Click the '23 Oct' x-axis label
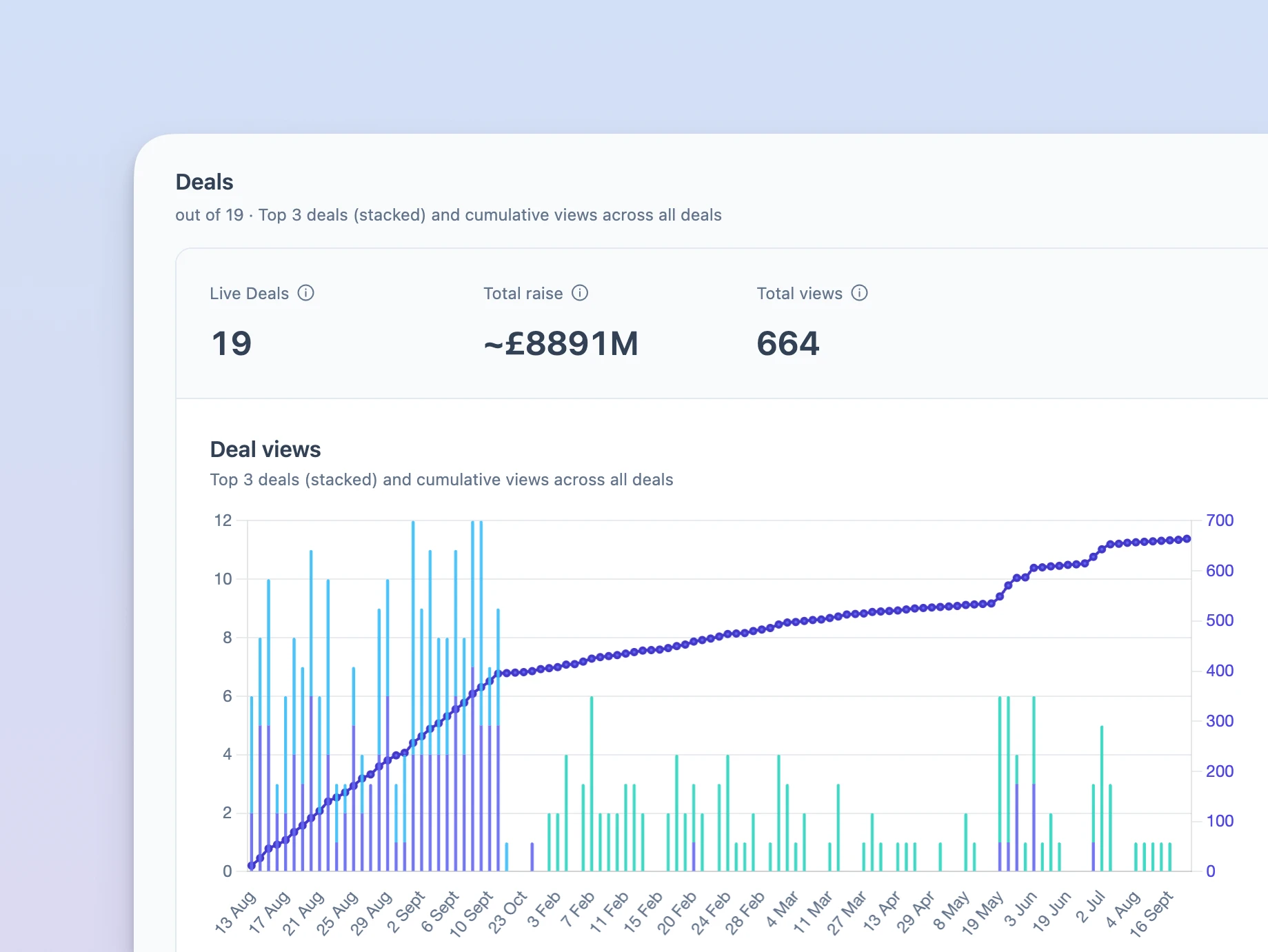This screenshot has width=1268, height=952. click(507, 912)
